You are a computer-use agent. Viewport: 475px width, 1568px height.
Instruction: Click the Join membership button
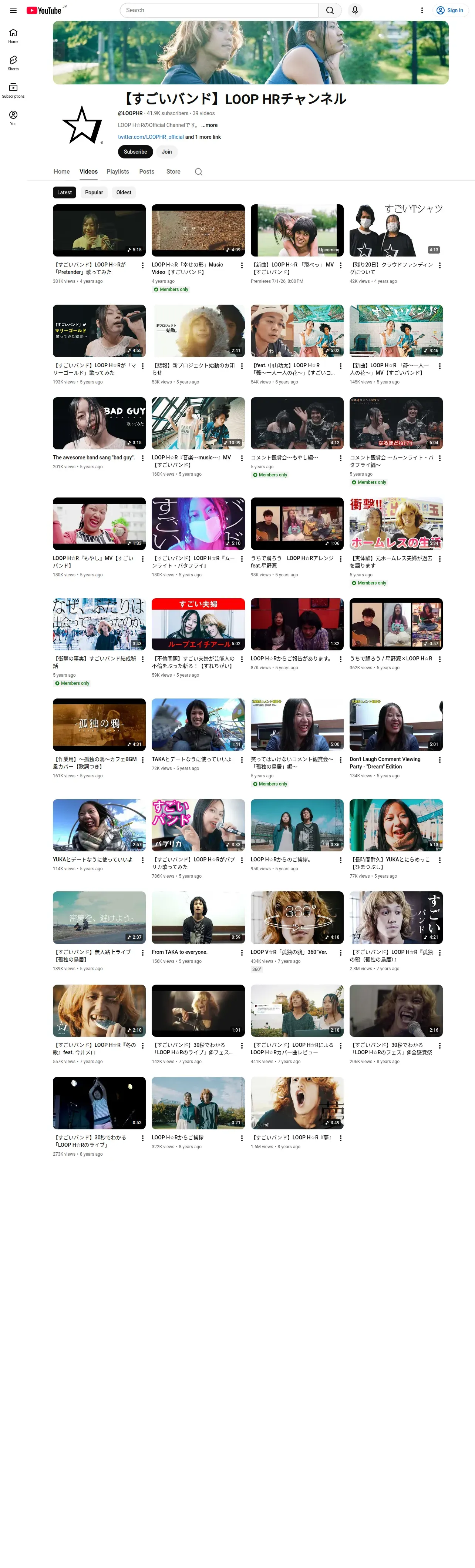click(x=166, y=152)
